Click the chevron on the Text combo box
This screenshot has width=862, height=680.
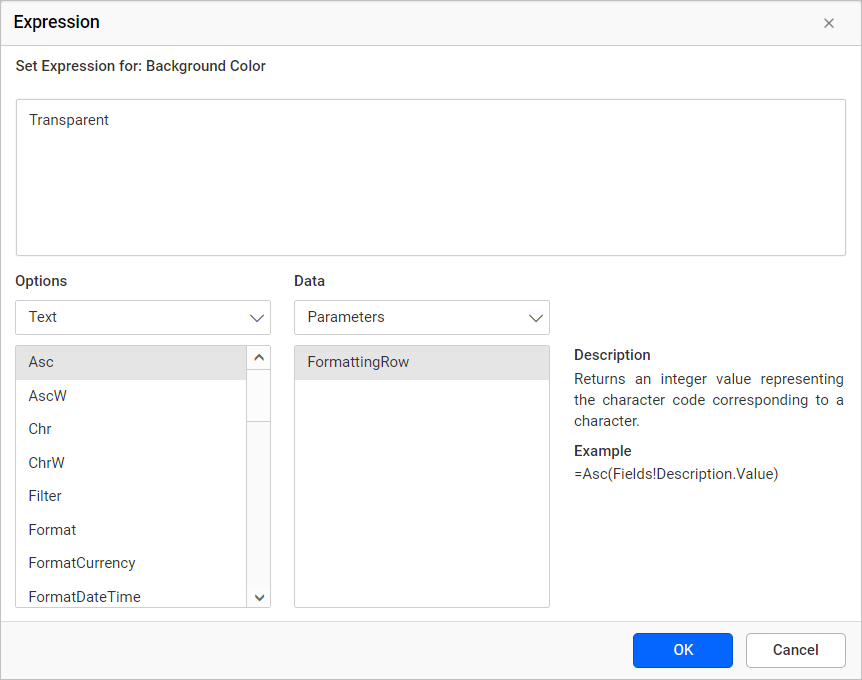[257, 317]
